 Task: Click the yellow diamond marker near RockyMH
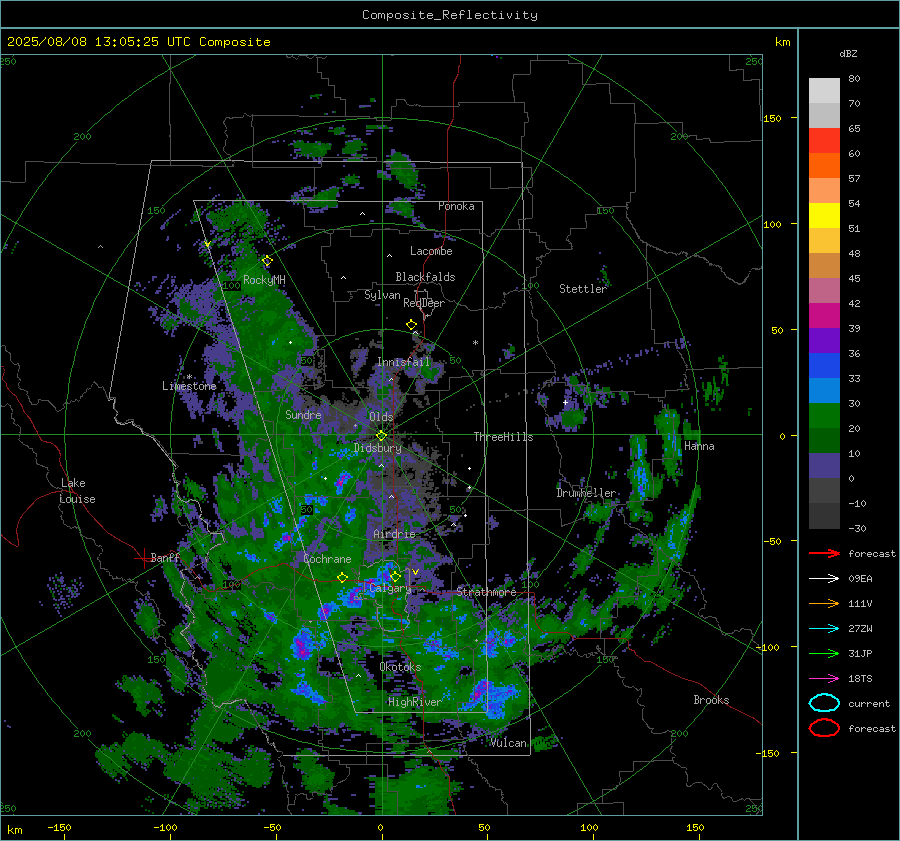pyautogui.click(x=267, y=261)
